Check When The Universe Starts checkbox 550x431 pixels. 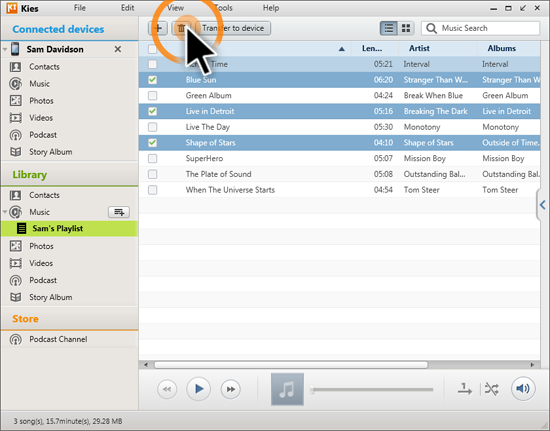[x=152, y=190]
